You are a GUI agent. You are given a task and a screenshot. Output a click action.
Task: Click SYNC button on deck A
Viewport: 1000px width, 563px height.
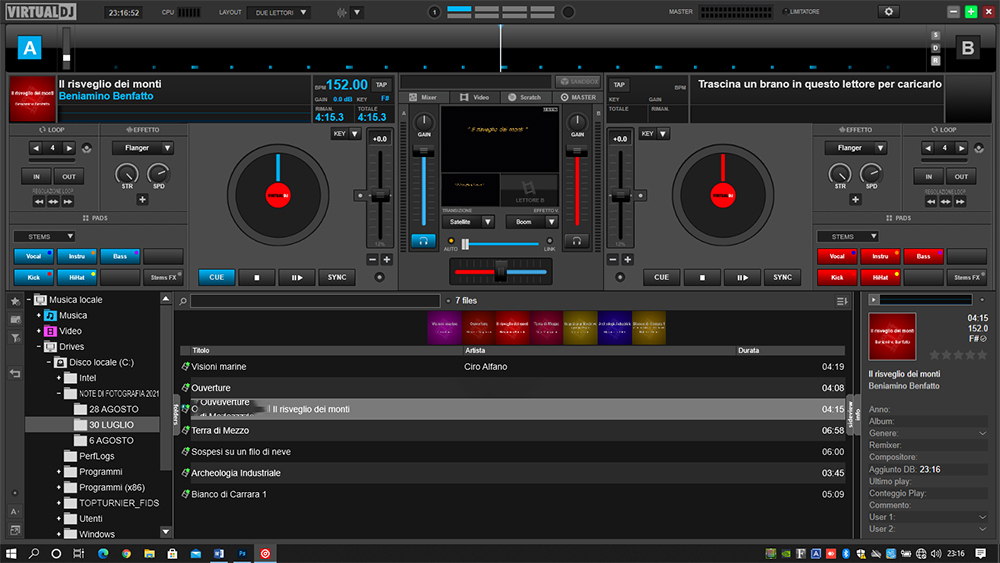337,277
